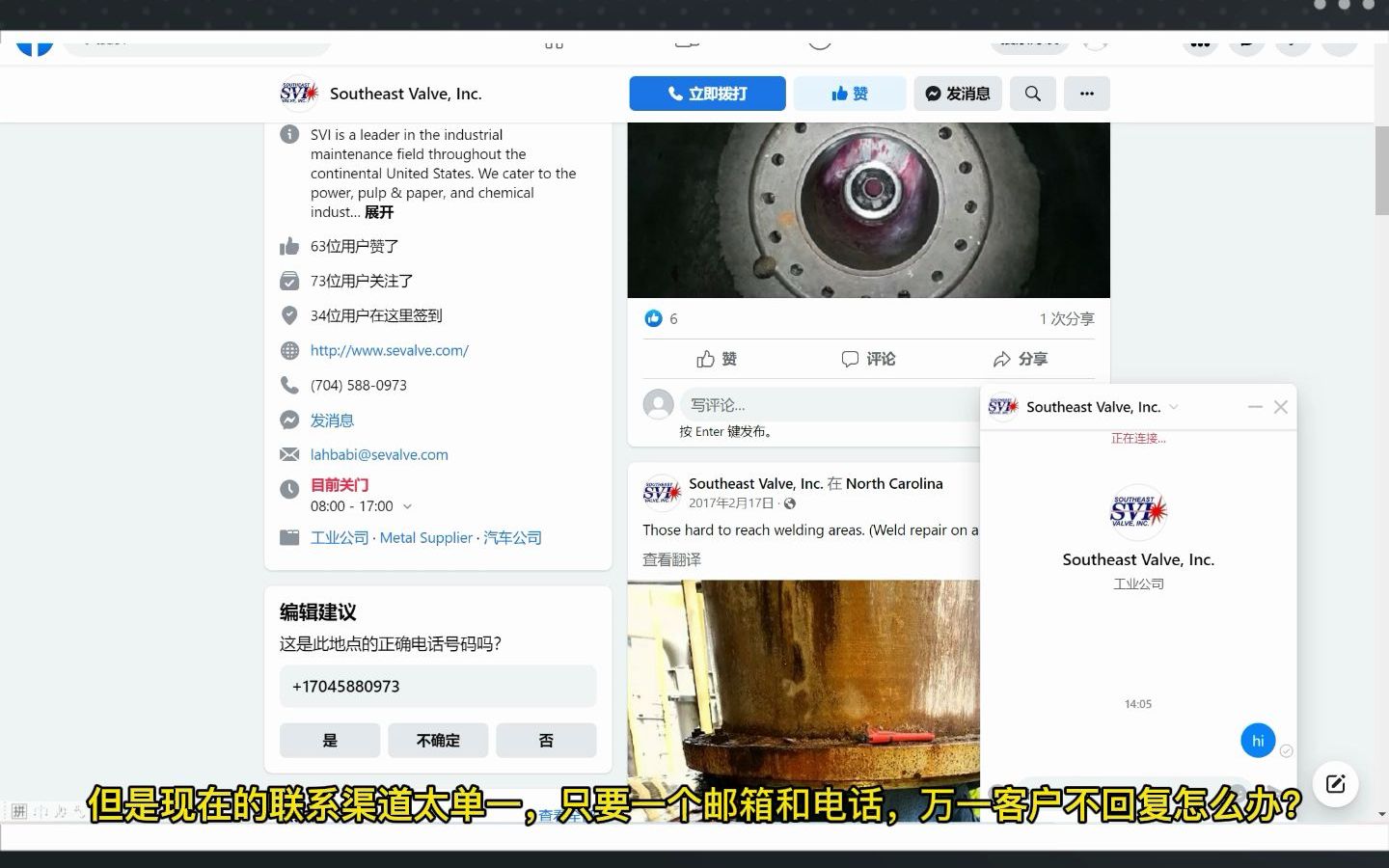The image size is (1389, 868).
Task: Click the IME keyboard icon at bottom left
Action: (x=18, y=811)
